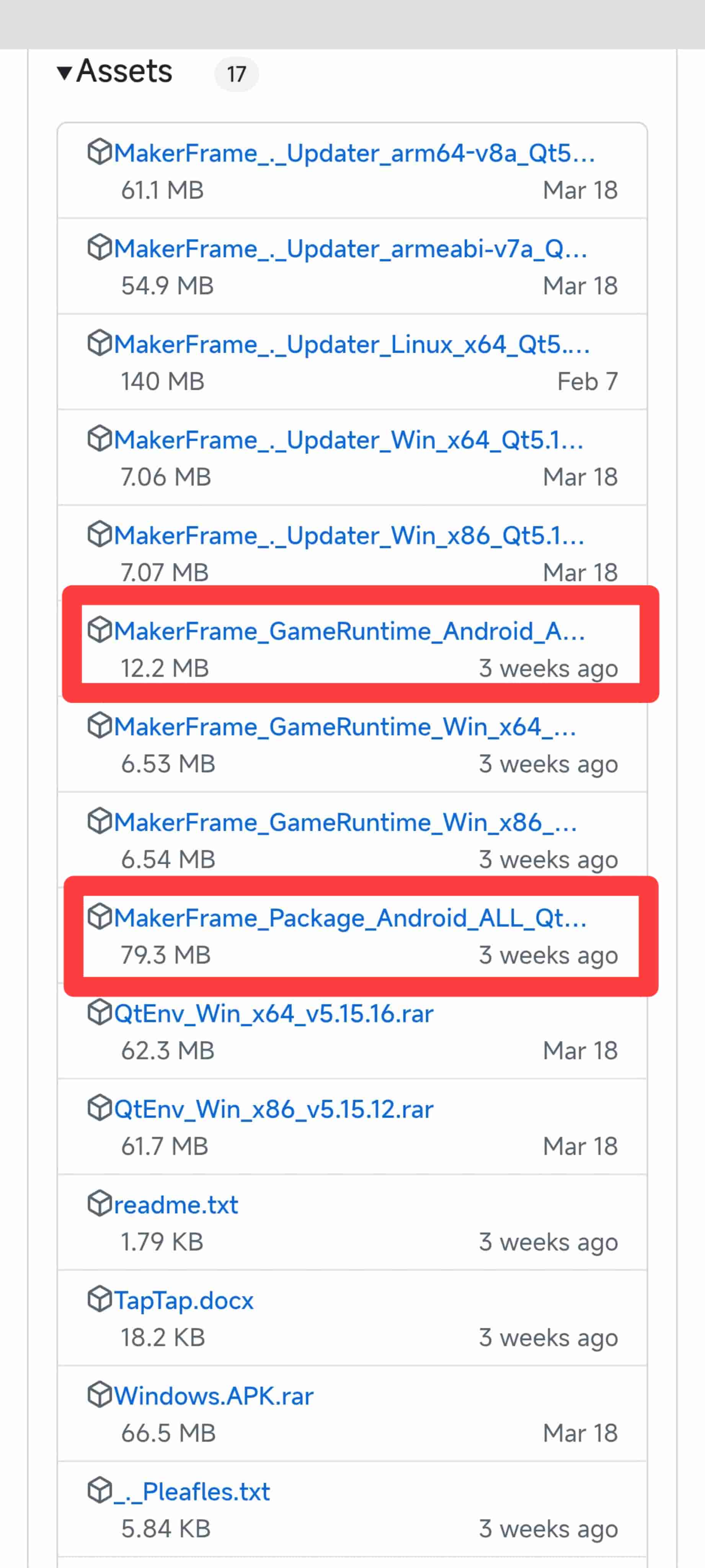Viewport: 705px width, 1568px height.
Task: Click the package icon beside readme.txt
Action: [x=100, y=1203]
